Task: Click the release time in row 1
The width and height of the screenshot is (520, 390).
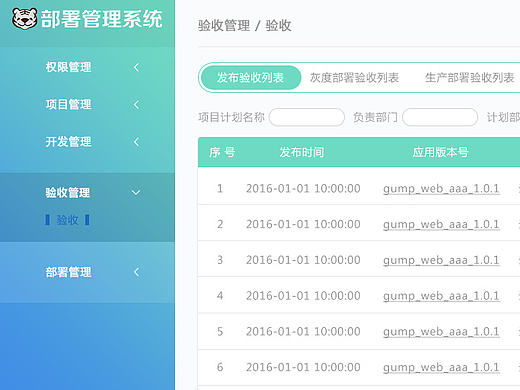Action: tap(303, 189)
